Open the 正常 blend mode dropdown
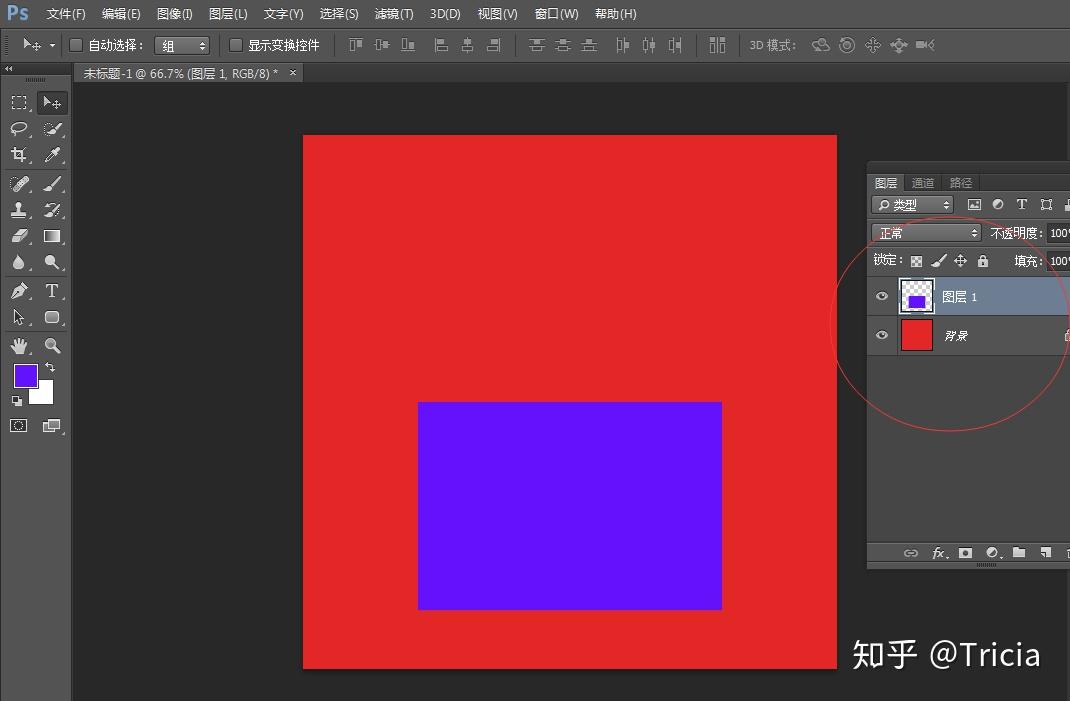This screenshot has height=701, width=1070. pos(926,233)
